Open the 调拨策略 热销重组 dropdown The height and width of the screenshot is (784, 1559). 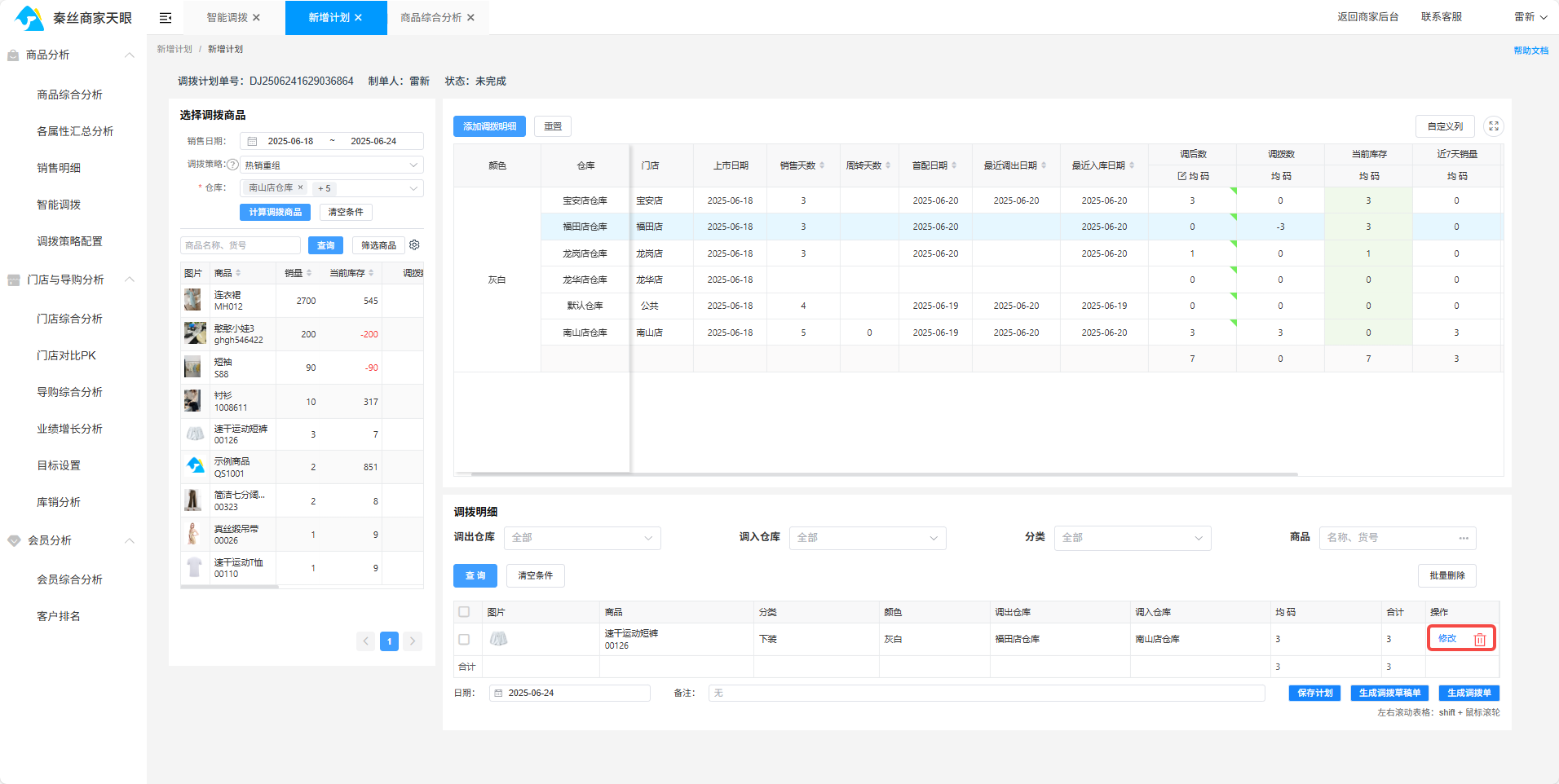point(331,165)
